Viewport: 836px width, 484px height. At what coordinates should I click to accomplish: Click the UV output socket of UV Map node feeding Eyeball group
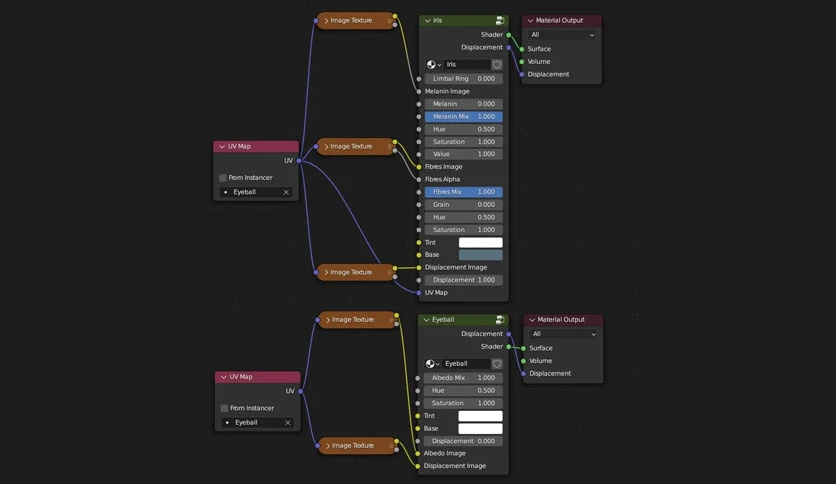click(x=301, y=391)
